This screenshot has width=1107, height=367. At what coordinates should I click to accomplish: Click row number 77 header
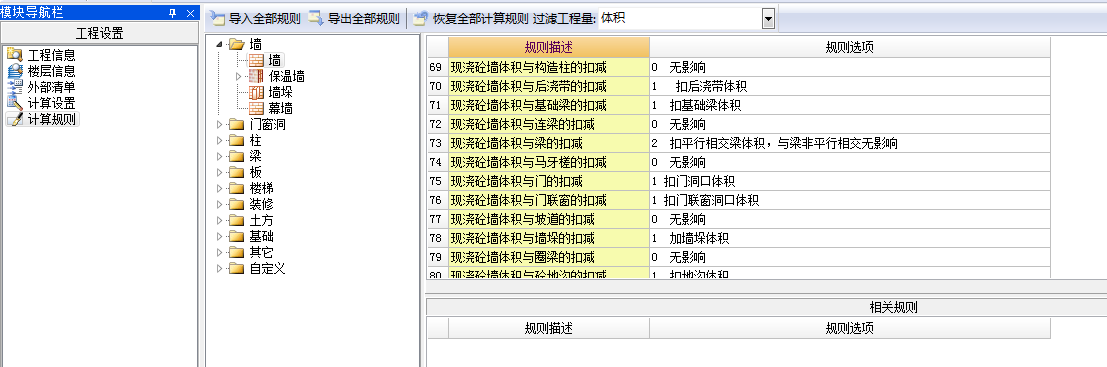(x=437, y=219)
